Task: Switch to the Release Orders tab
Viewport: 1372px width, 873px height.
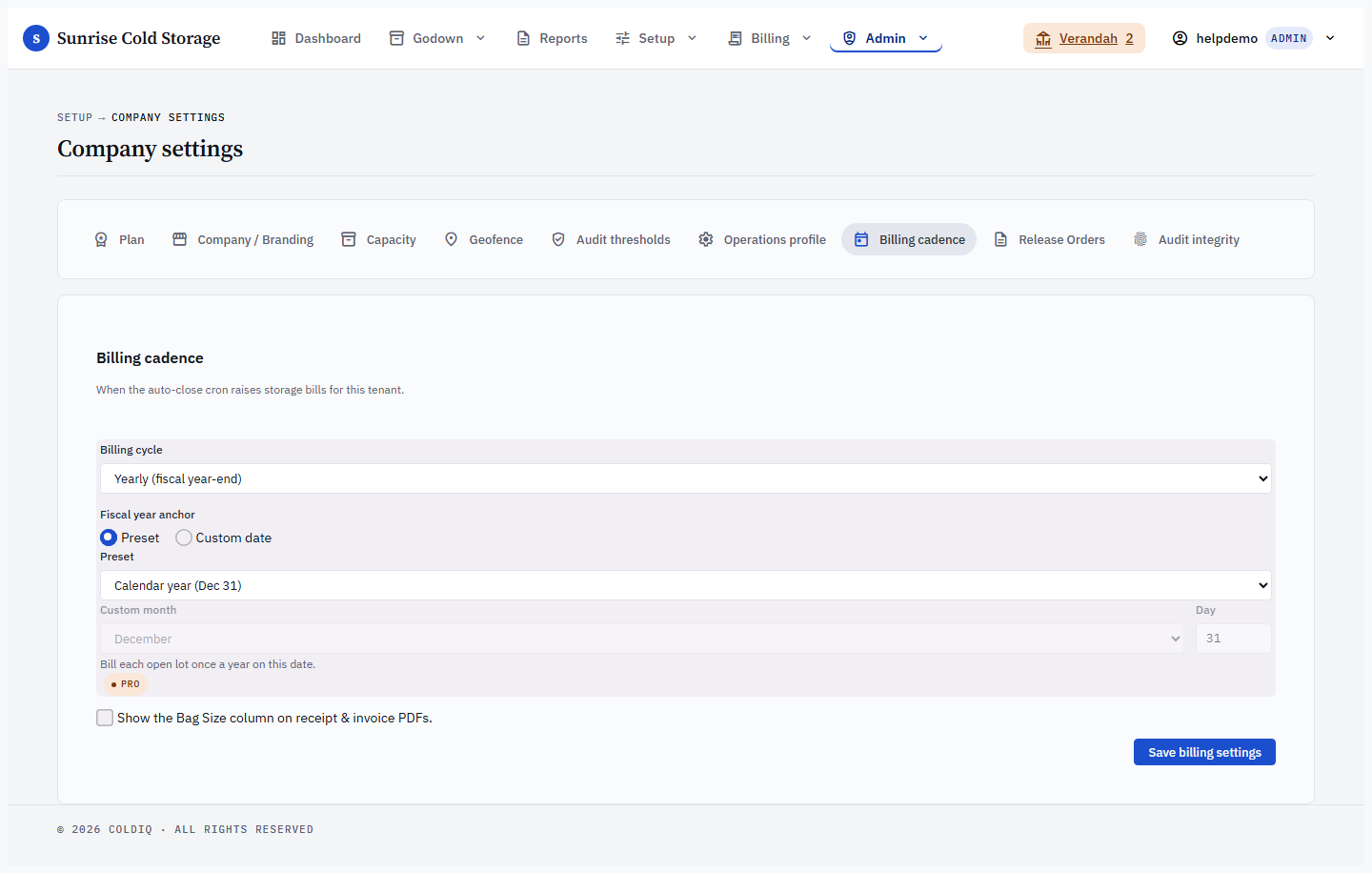Action: tap(1049, 239)
